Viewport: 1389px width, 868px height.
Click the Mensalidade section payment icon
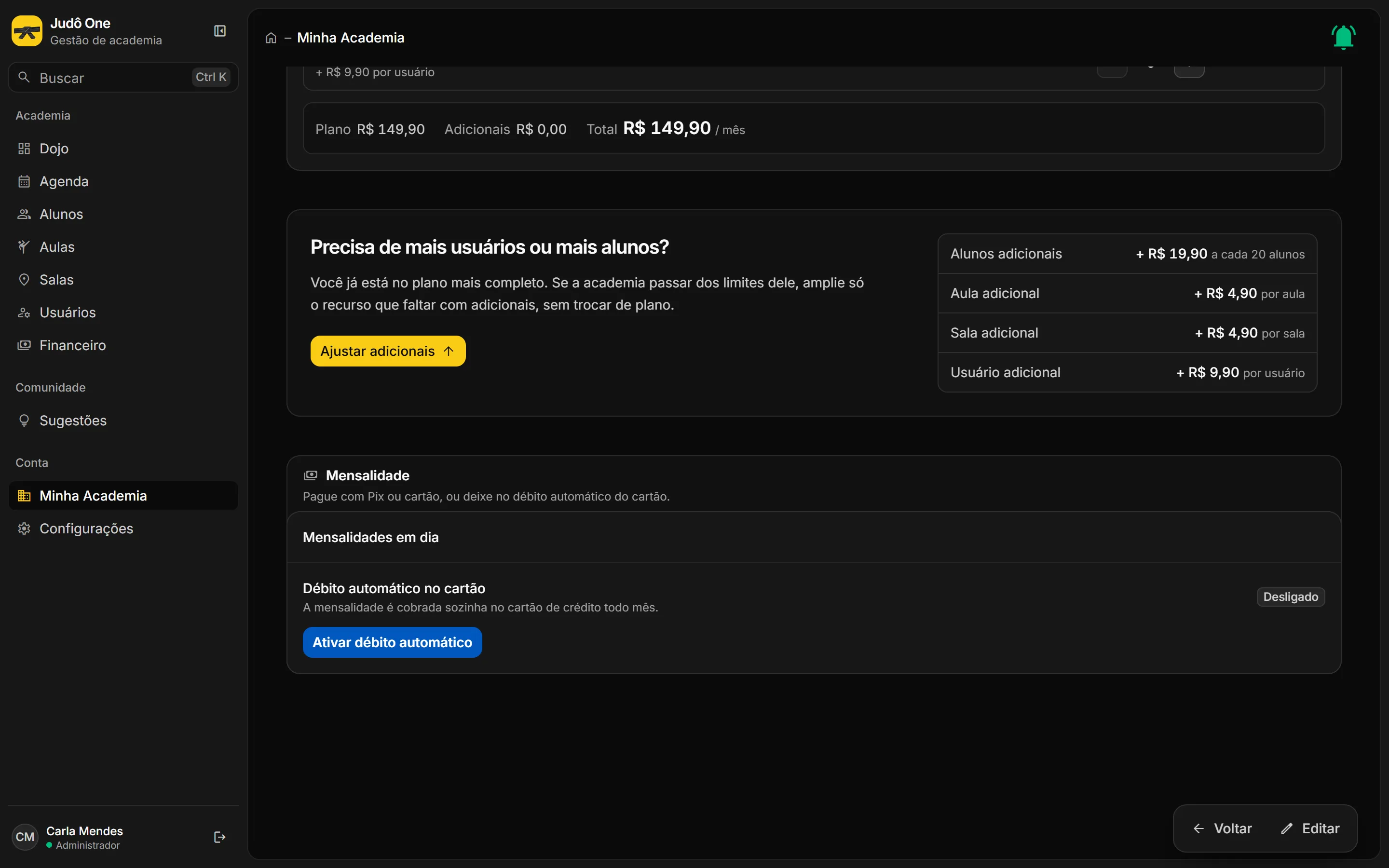coord(311,475)
